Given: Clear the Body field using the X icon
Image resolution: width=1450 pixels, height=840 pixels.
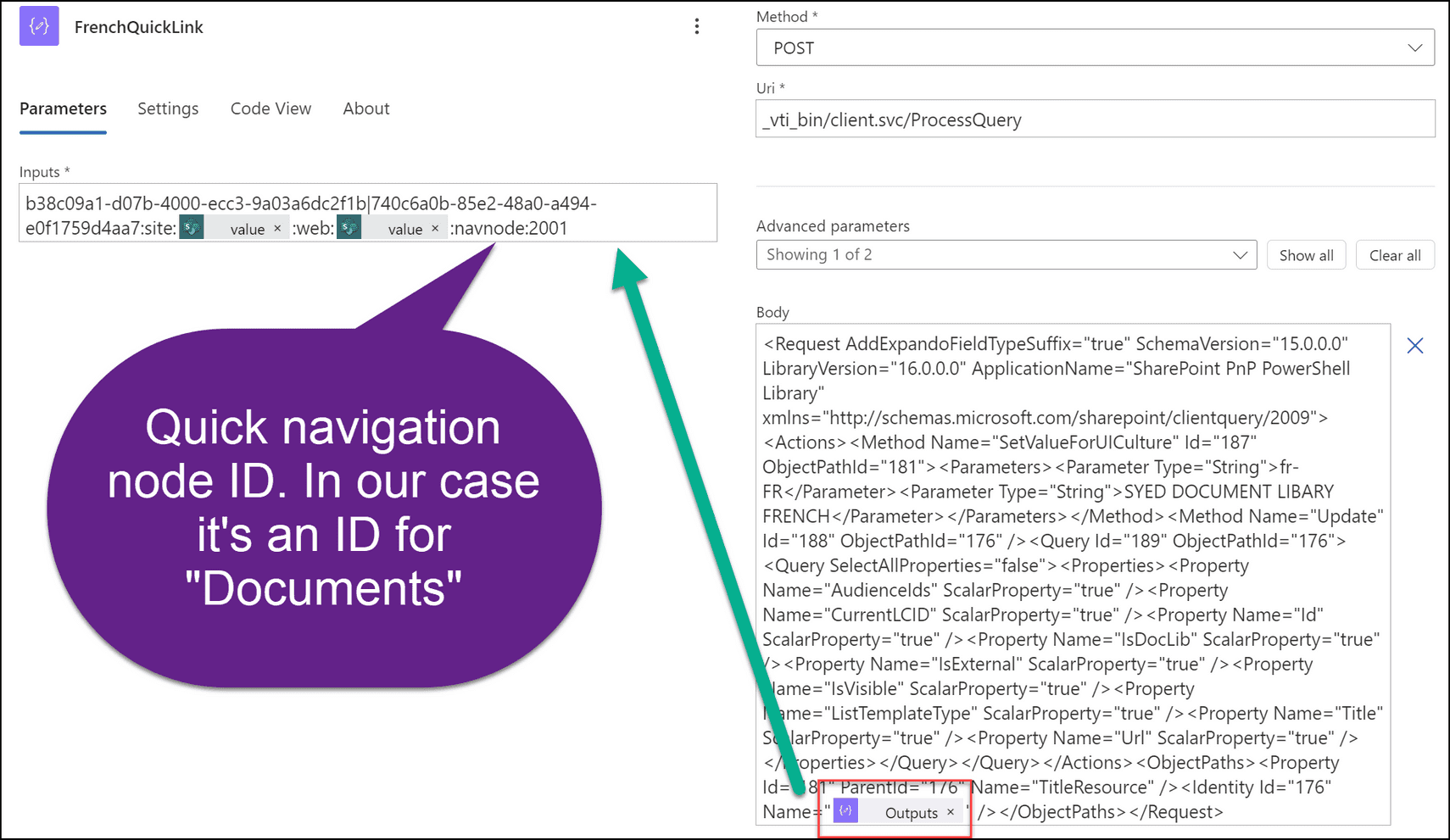Looking at the screenshot, I should click(1414, 345).
